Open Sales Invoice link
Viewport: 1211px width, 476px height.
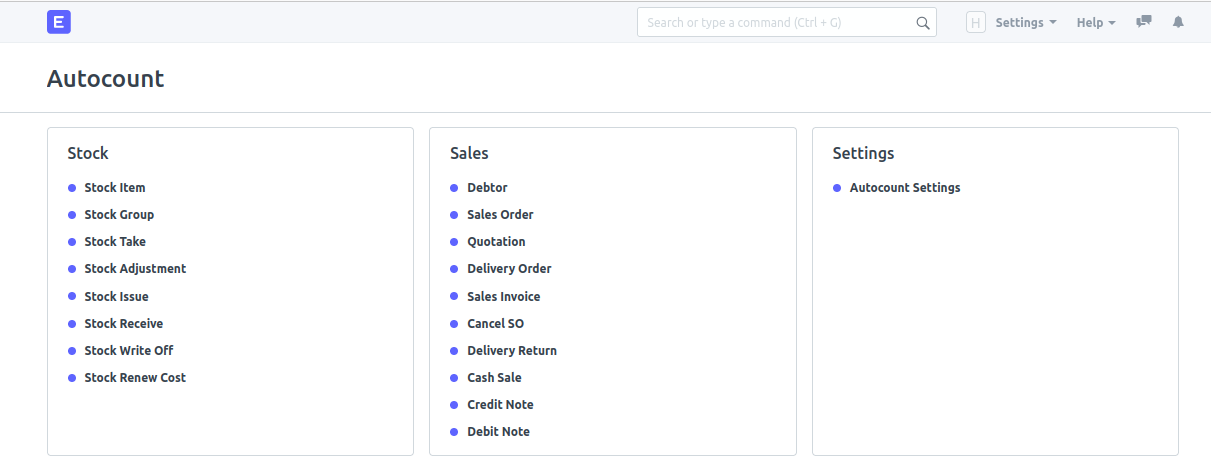pyautogui.click(x=504, y=297)
